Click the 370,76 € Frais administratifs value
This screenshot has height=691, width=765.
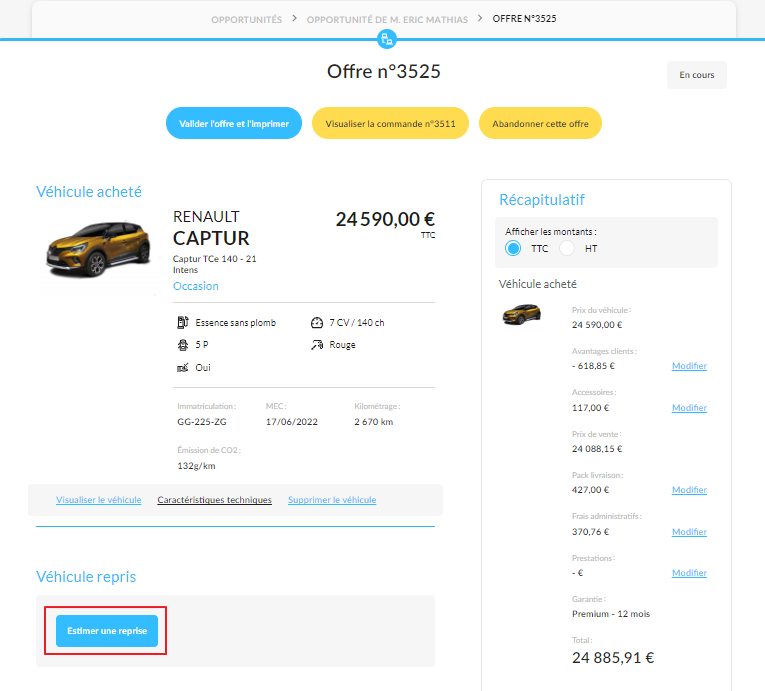coord(590,532)
